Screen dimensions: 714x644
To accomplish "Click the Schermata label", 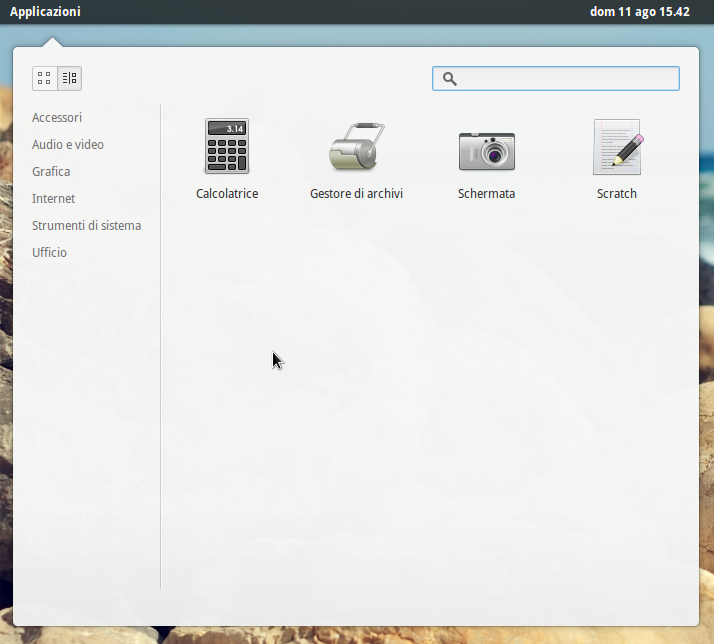I will pyautogui.click(x=486, y=194).
